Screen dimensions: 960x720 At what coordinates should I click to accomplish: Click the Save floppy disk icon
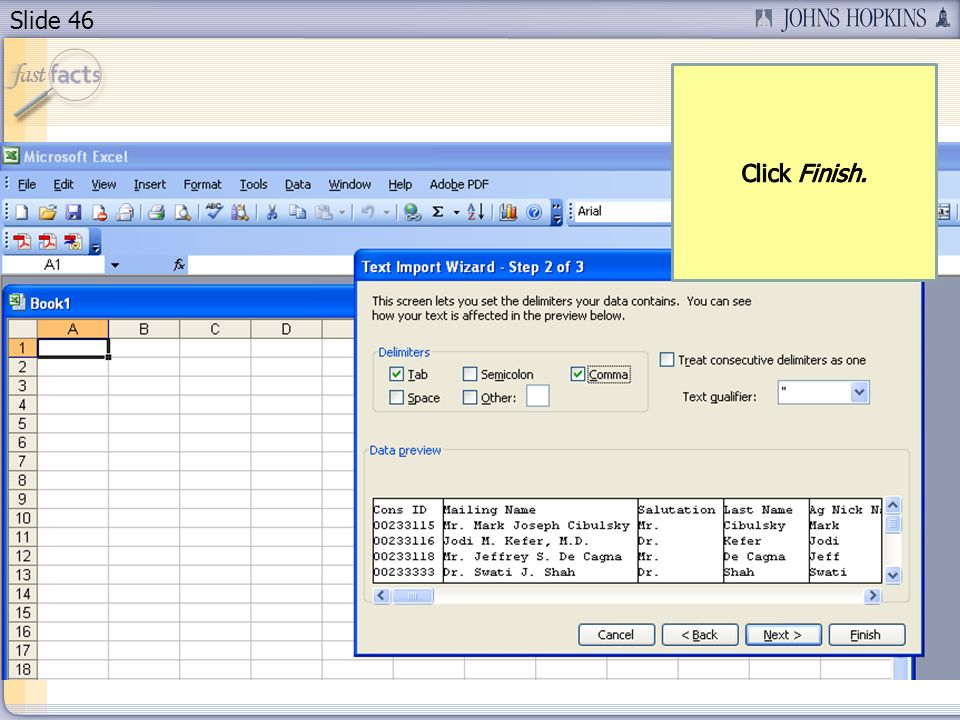coord(73,212)
